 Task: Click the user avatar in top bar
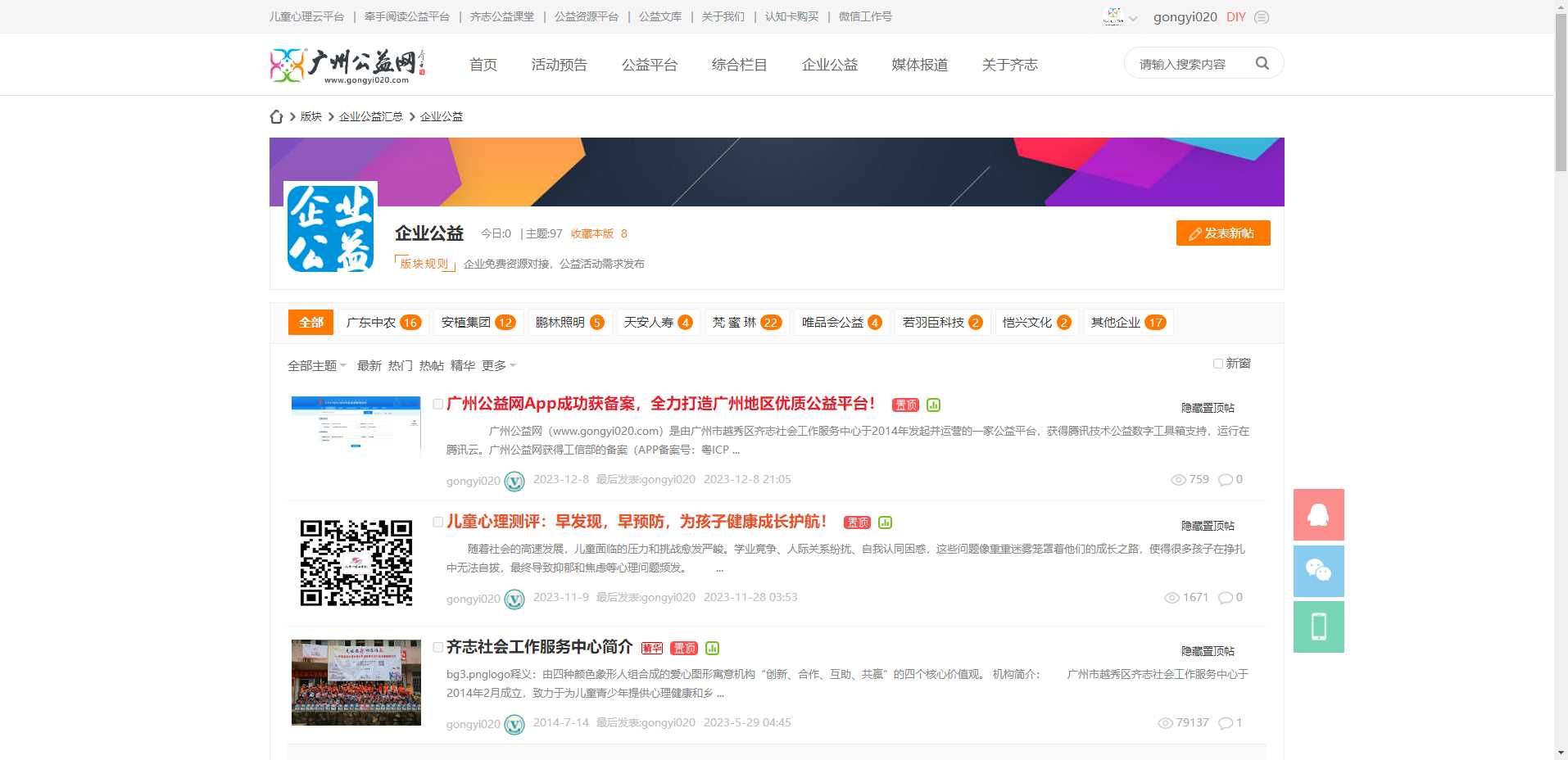click(x=1113, y=16)
